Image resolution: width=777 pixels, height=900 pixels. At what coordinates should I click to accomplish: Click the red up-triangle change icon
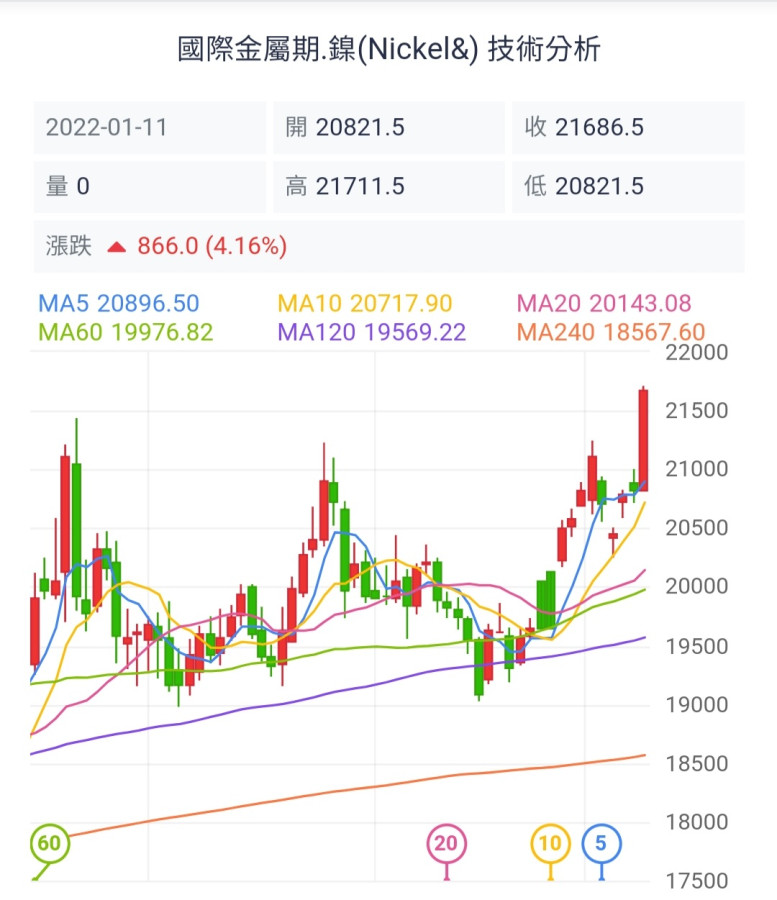click(x=117, y=246)
